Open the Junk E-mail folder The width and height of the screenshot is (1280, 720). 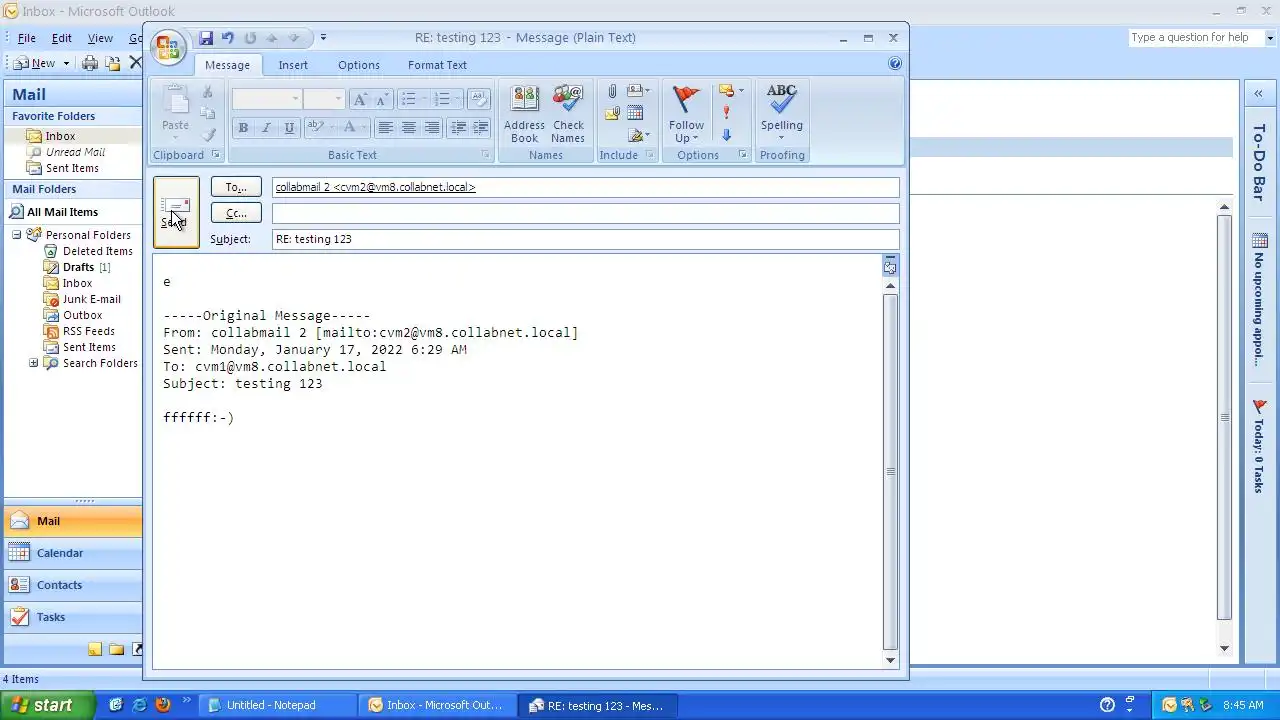(91, 299)
